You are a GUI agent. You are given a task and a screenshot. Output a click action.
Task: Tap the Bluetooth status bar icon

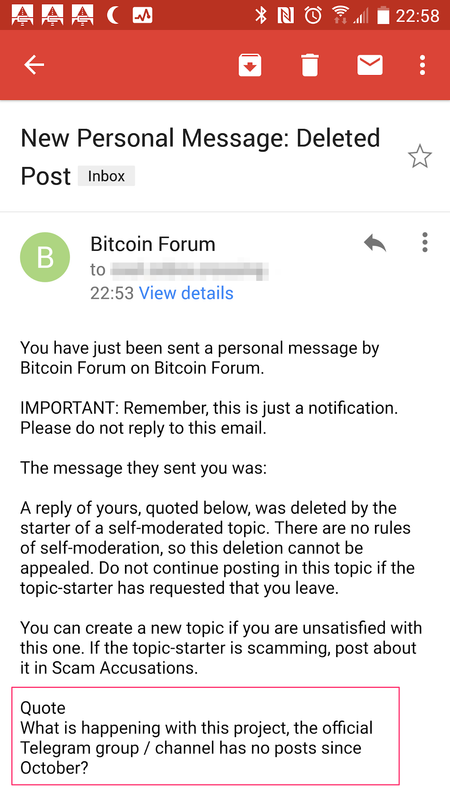261,16
